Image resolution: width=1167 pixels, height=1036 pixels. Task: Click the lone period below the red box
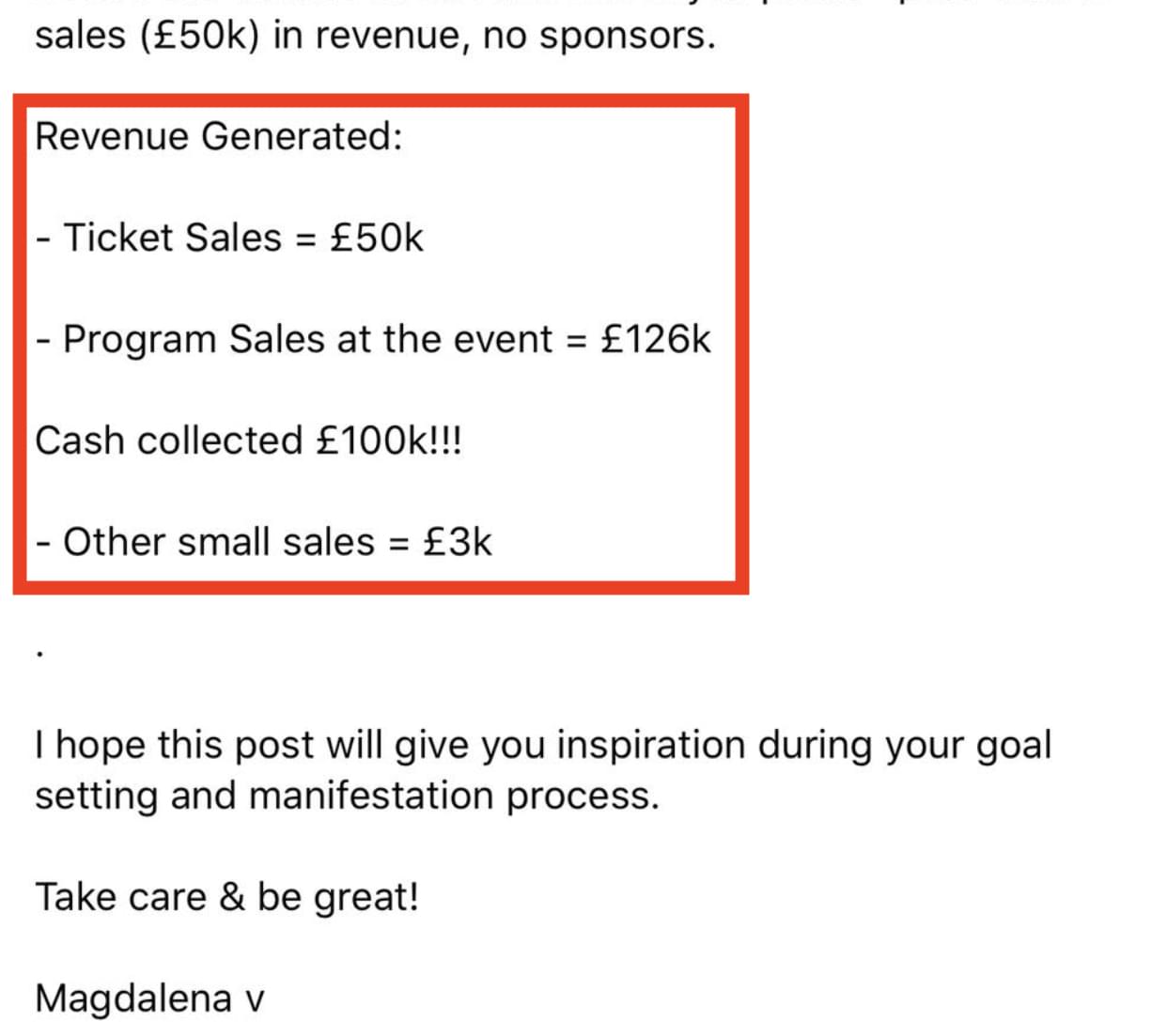pyautogui.click(x=39, y=655)
